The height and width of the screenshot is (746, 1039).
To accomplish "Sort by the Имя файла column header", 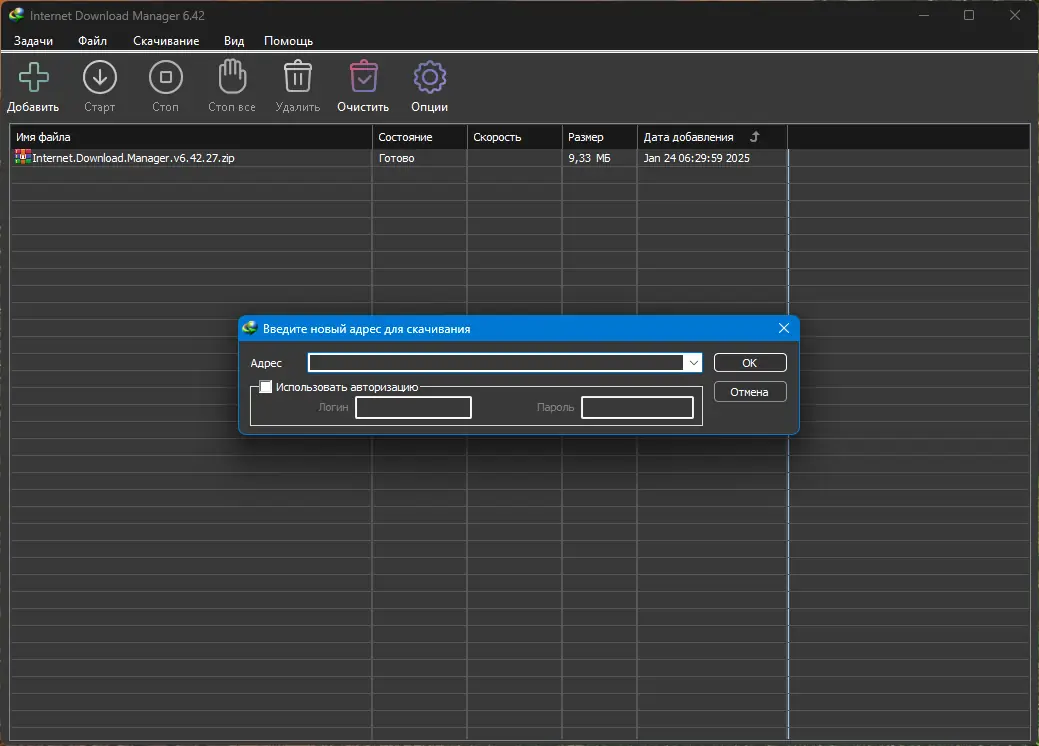I will point(191,136).
